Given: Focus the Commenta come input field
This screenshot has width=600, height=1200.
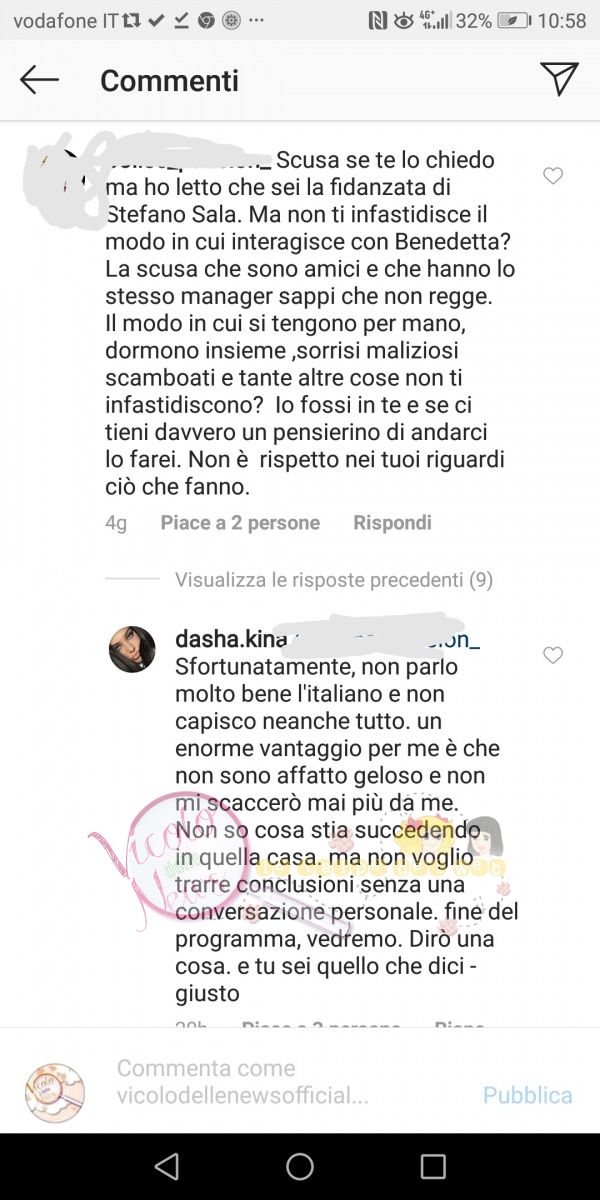Looking at the screenshot, I should point(288,1082).
